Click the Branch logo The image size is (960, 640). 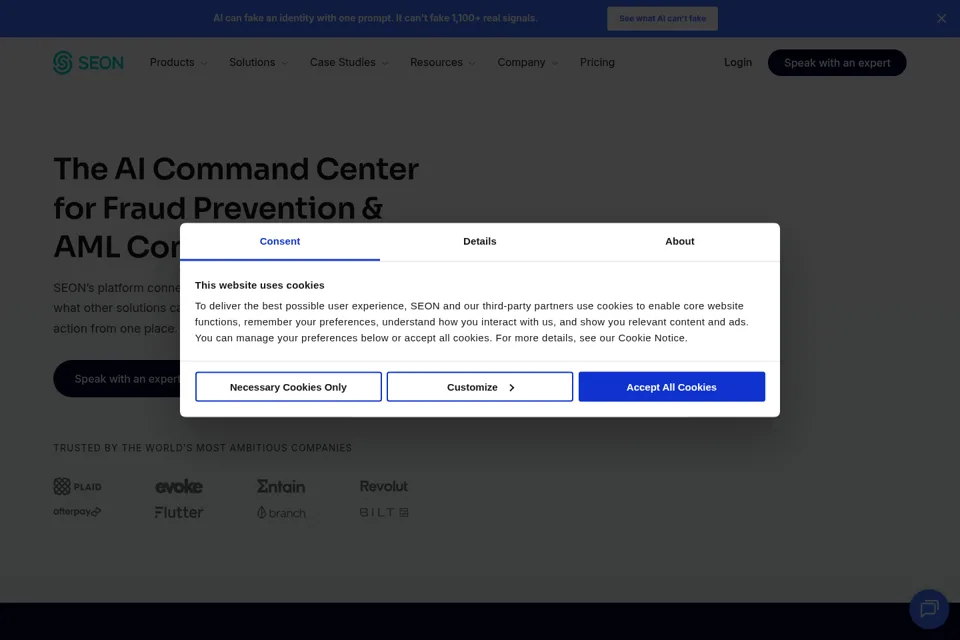pyautogui.click(x=281, y=513)
